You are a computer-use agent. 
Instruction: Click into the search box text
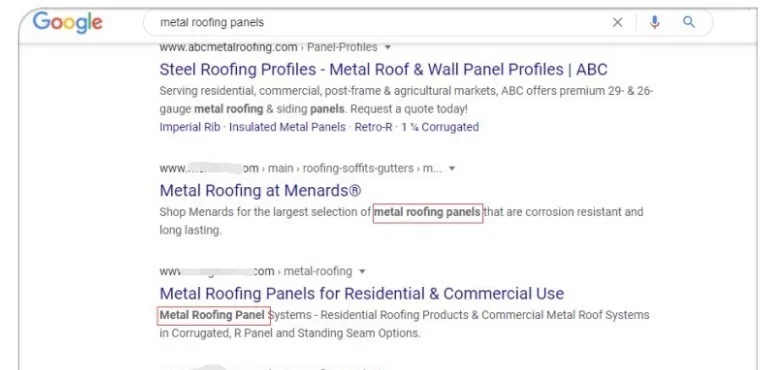[x=212, y=22]
